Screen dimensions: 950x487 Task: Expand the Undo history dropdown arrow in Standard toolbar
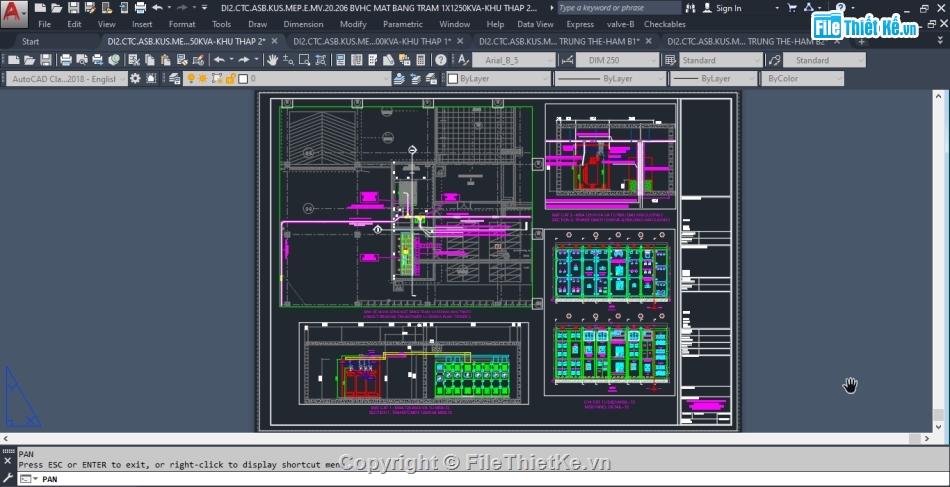coord(231,60)
